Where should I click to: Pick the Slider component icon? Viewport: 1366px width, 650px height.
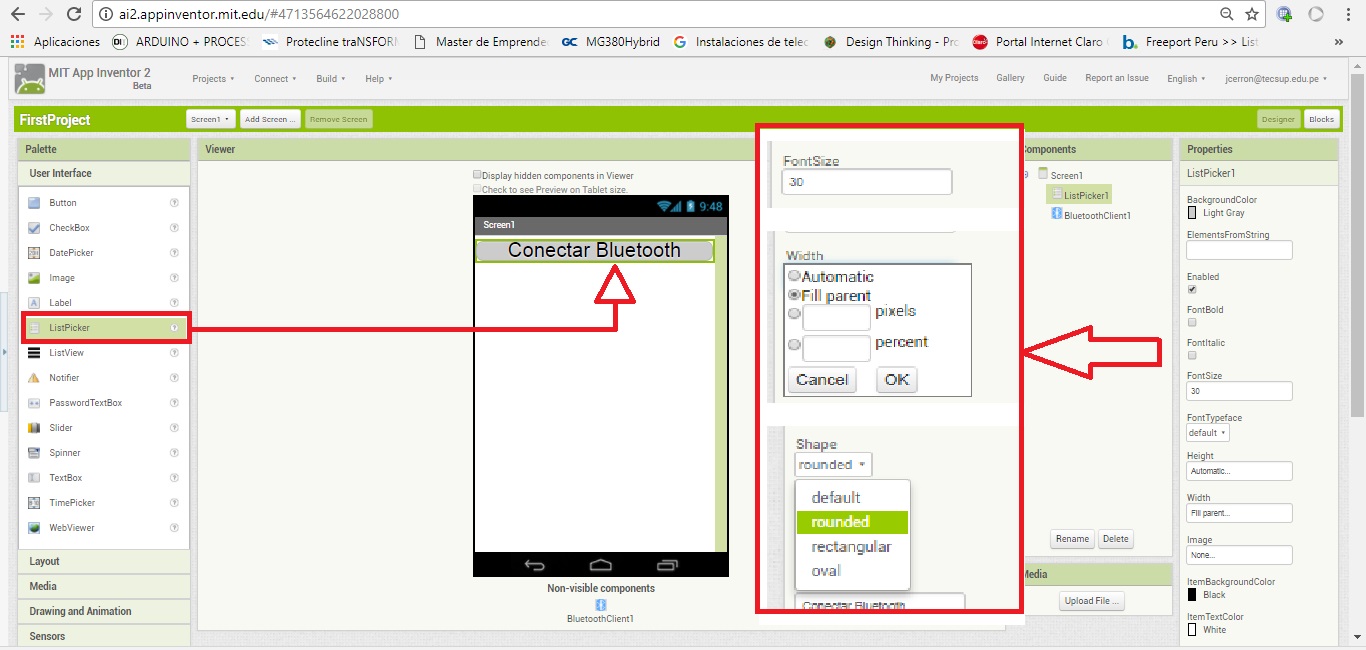coord(34,428)
